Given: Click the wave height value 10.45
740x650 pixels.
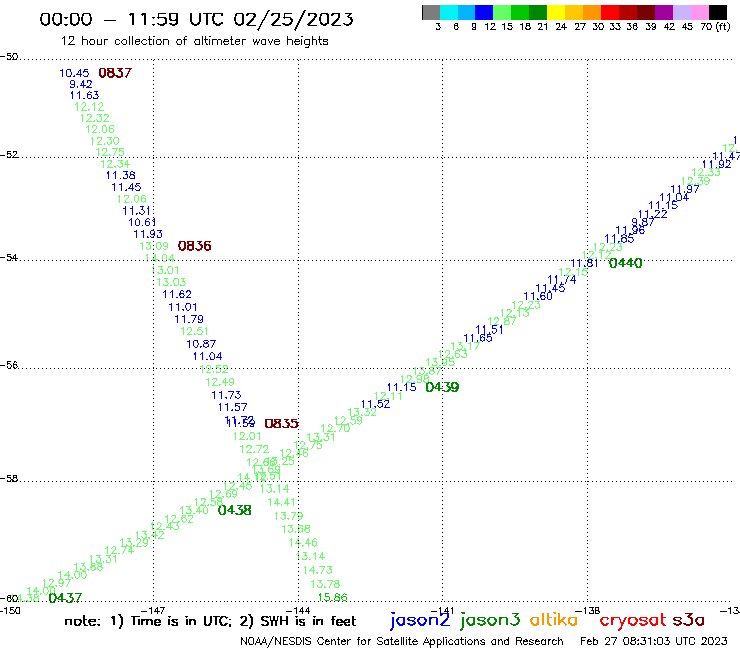Looking at the screenshot, I should point(74,73).
